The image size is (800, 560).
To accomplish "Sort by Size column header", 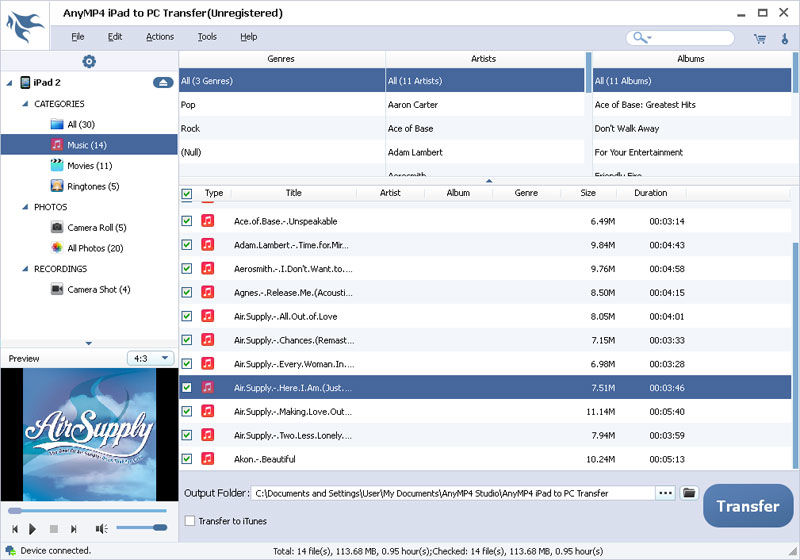I will (588, 193).
